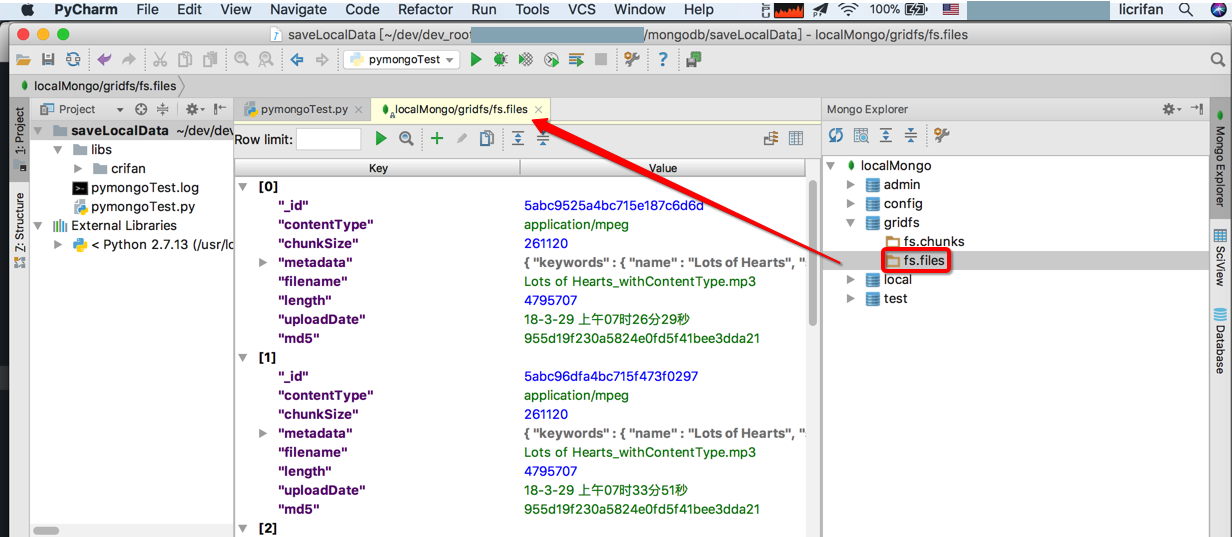Click the Project panel horizontal scrollbar
This screenshot has width=1232, height=537.
(46, 531)
